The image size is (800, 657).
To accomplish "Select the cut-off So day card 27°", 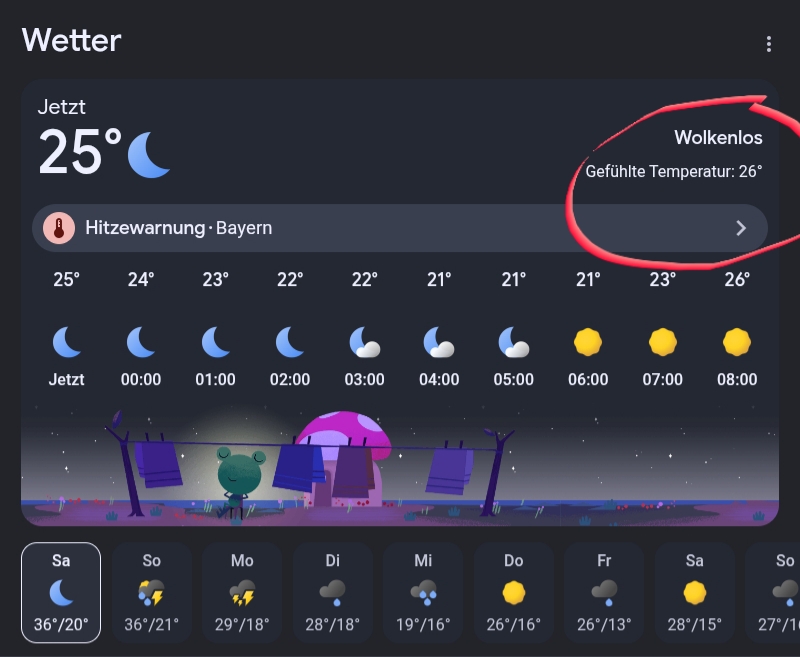I will point(772,592).
